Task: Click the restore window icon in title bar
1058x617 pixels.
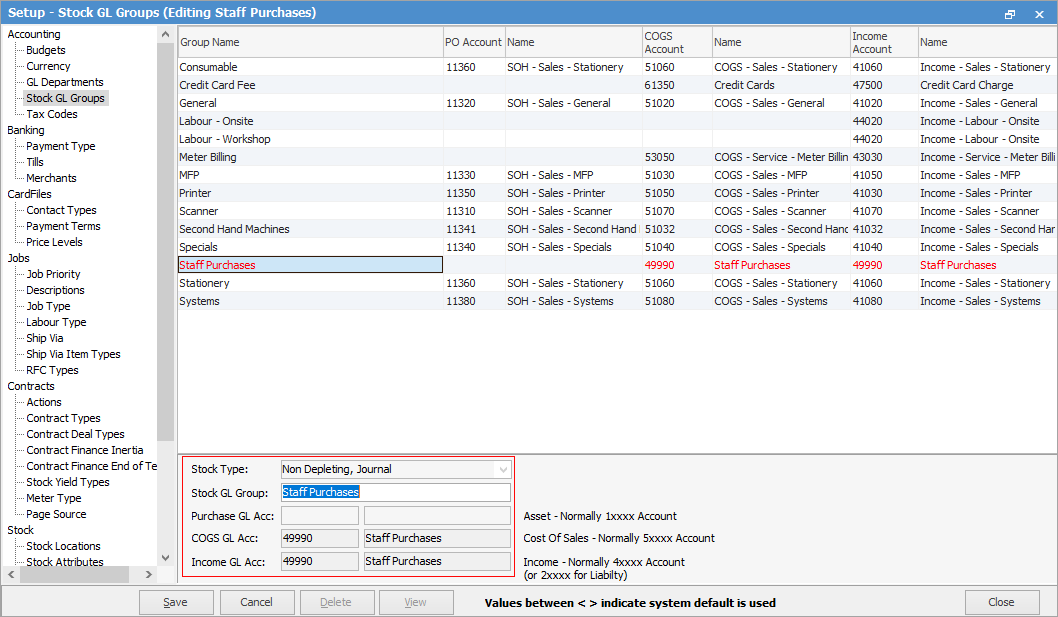Action: (x=1010, y=13)
